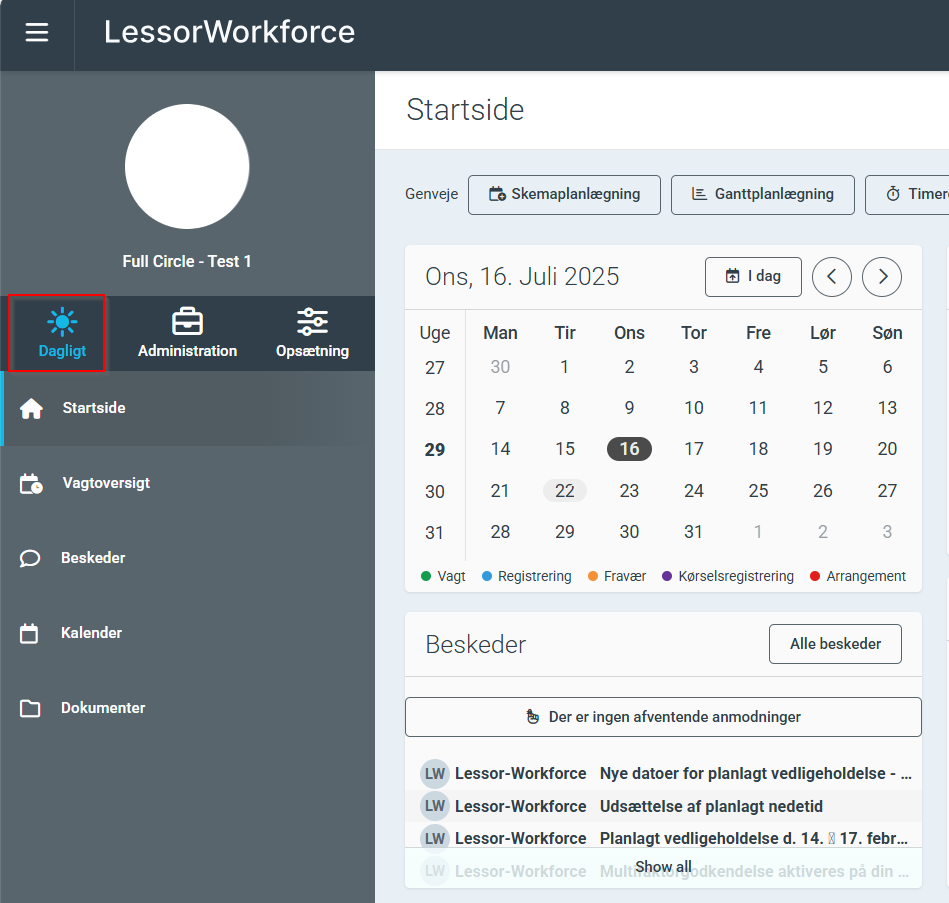Image resolution: width=949 pixels, height=903 pixels.
Task: Open Administration briefcase icon
Action: 187,322
